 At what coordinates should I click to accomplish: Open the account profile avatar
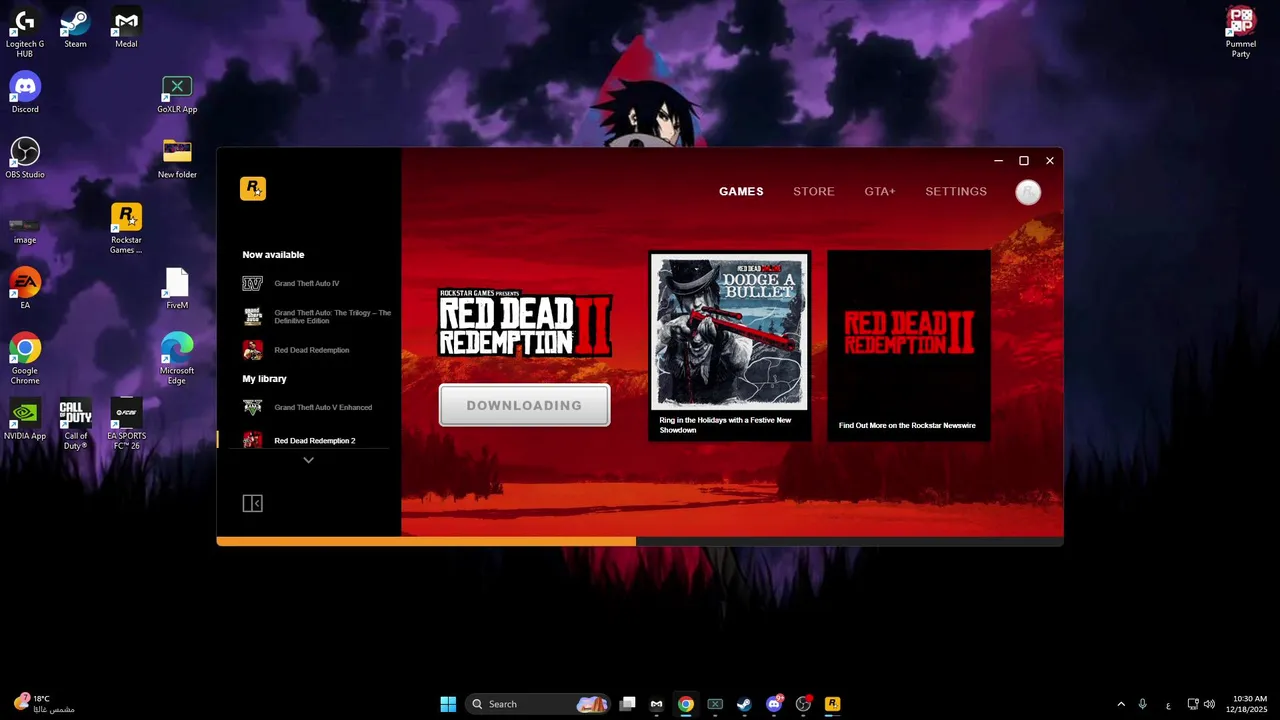click(1028, 192)
